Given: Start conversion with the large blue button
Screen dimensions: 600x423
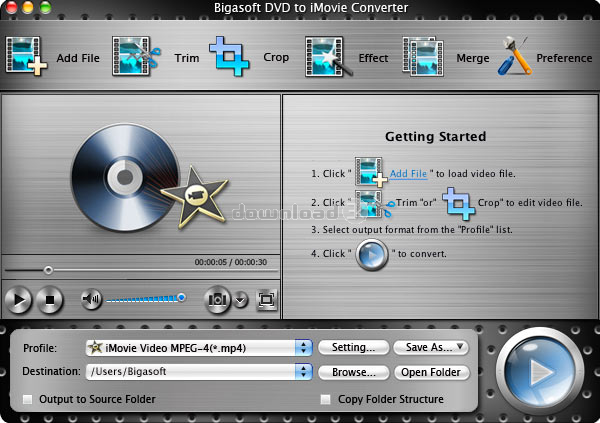Looking at the screenshot, I should click(540, 371).
